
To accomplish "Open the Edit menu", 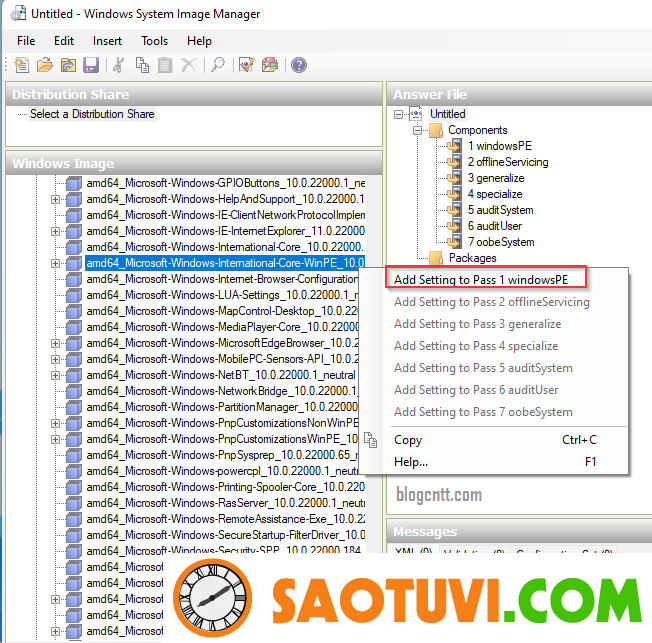I will (64, 41).
